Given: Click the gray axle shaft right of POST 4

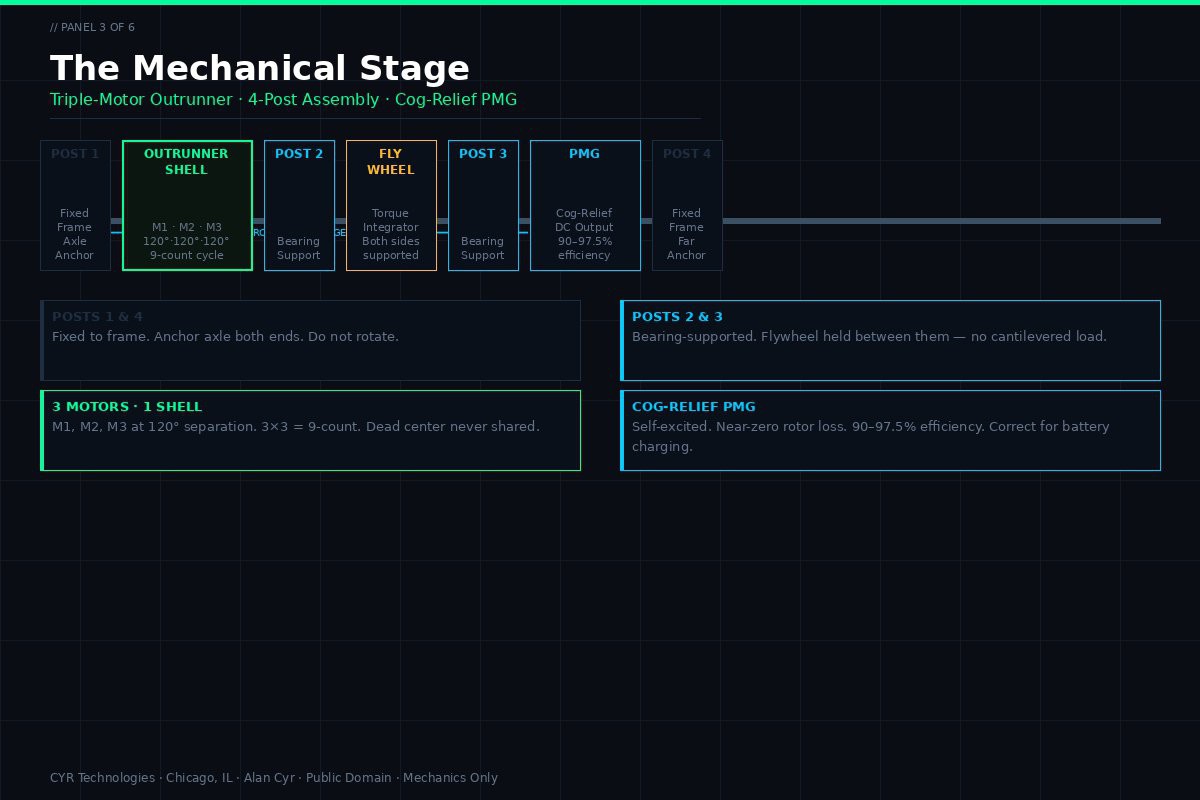Looking at the screenshot, I should click(940, 221).
